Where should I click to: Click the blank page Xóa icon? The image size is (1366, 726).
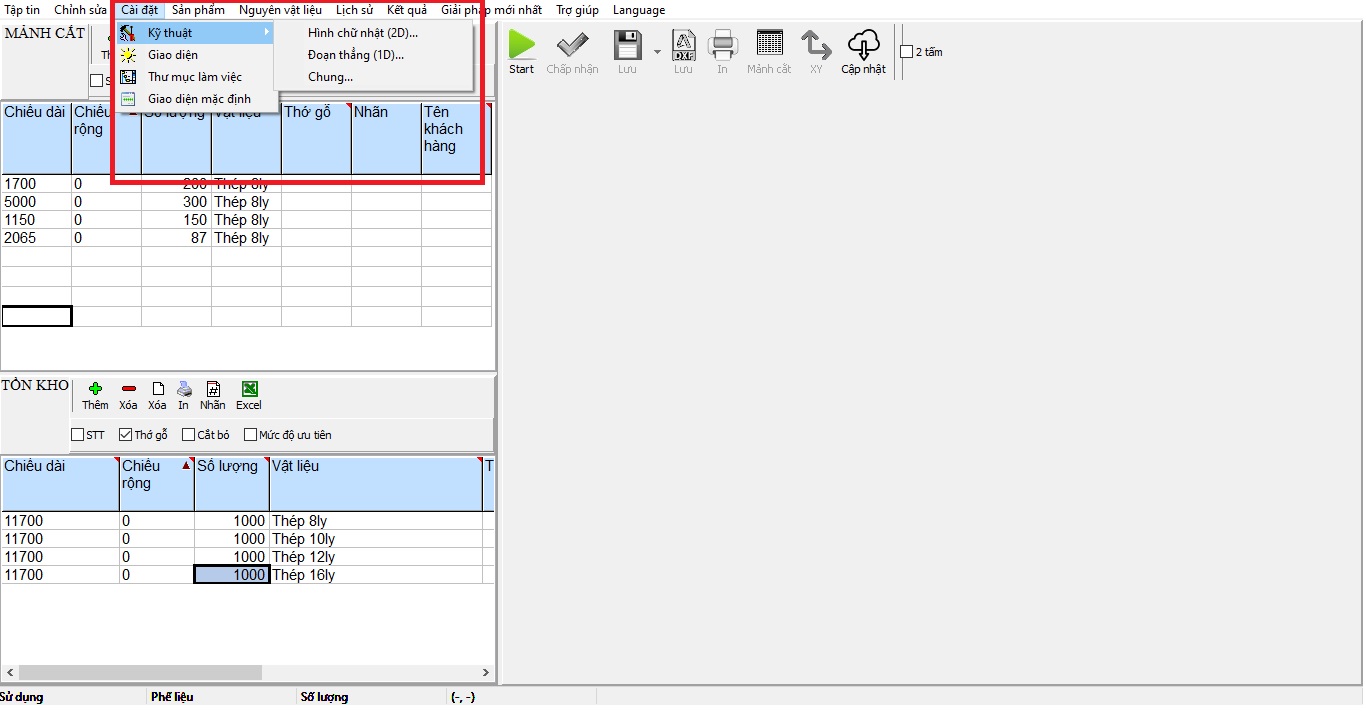click(x=157, y=389)
